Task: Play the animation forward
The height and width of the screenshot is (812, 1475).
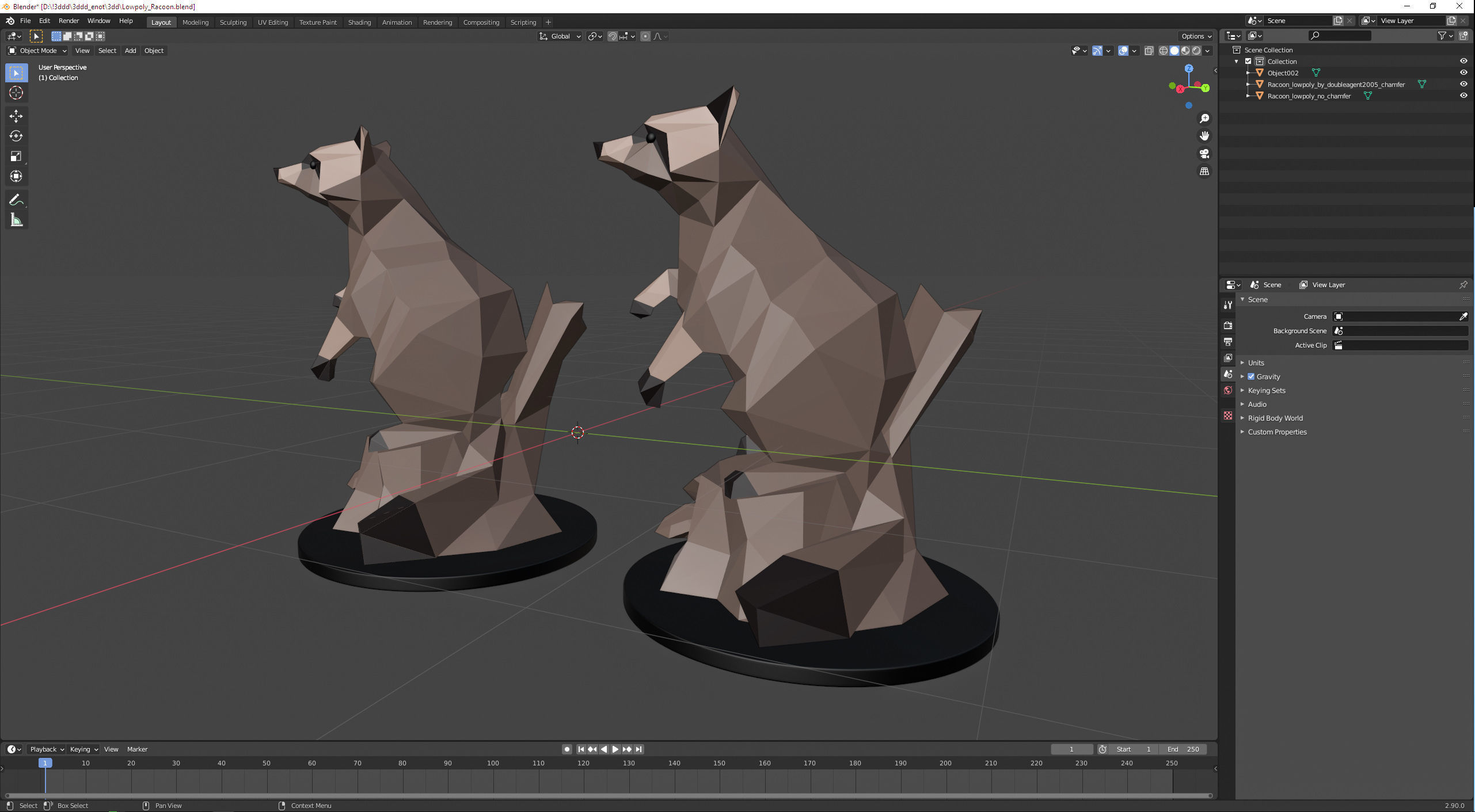Action: [x=615, y=749]
